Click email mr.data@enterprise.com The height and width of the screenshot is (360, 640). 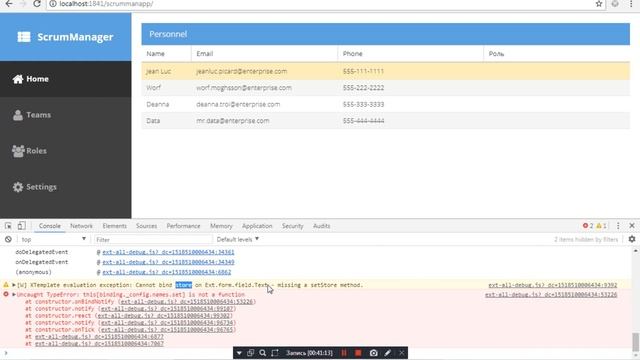(233, 121)
